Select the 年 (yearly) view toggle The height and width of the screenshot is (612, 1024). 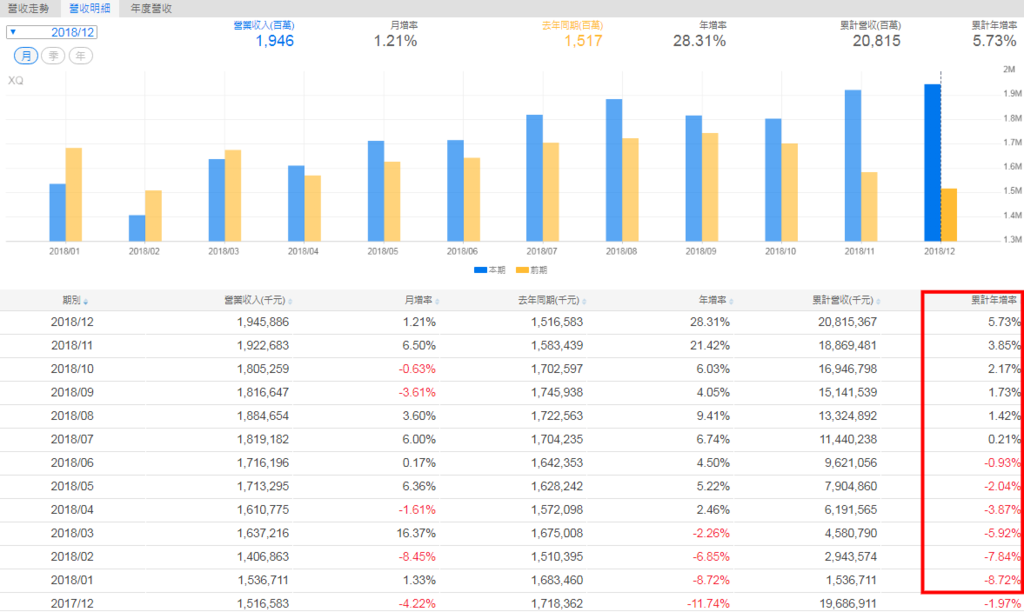(81, 56)
